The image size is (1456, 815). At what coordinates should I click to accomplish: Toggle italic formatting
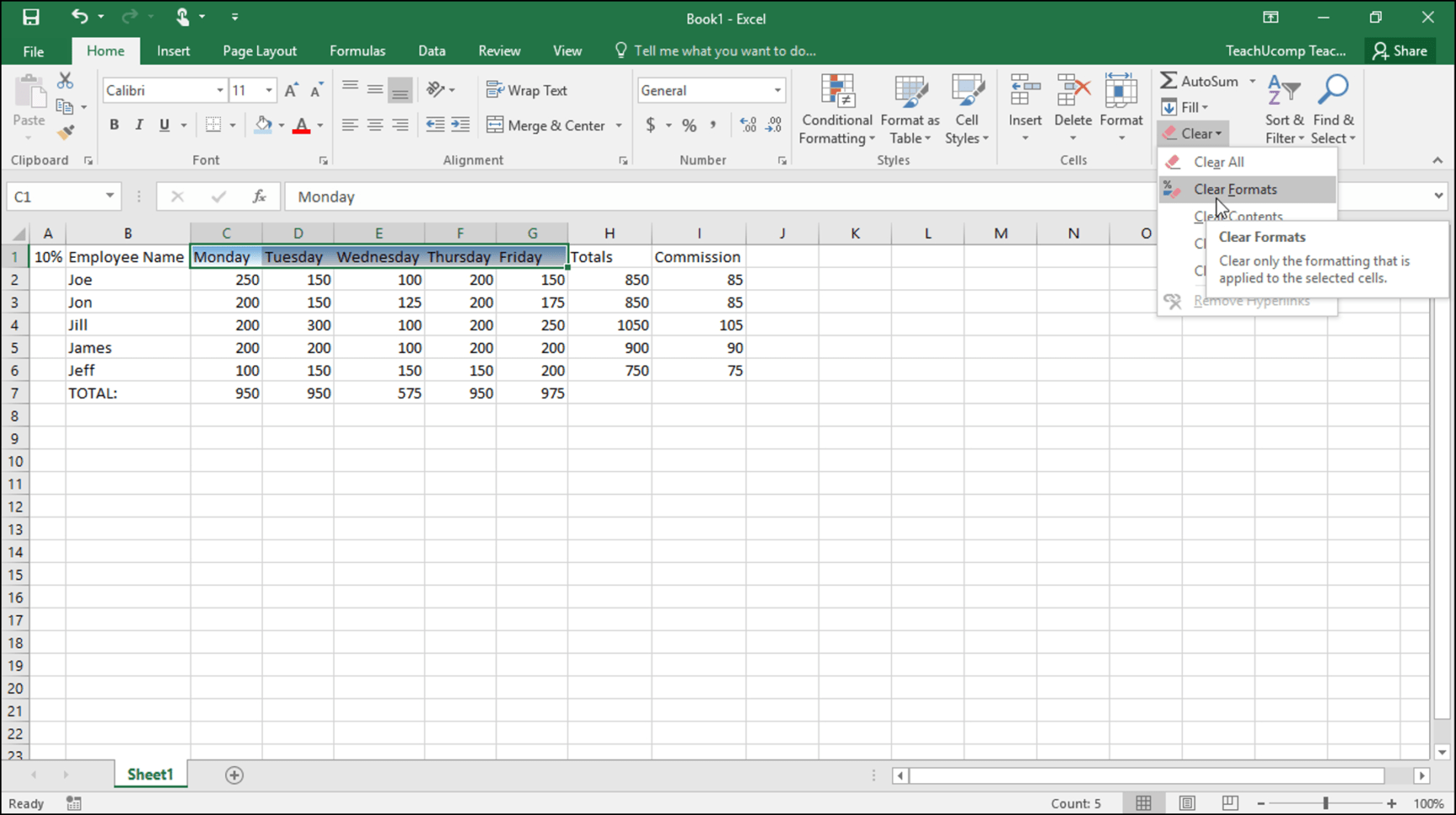(x=139, y=124)
